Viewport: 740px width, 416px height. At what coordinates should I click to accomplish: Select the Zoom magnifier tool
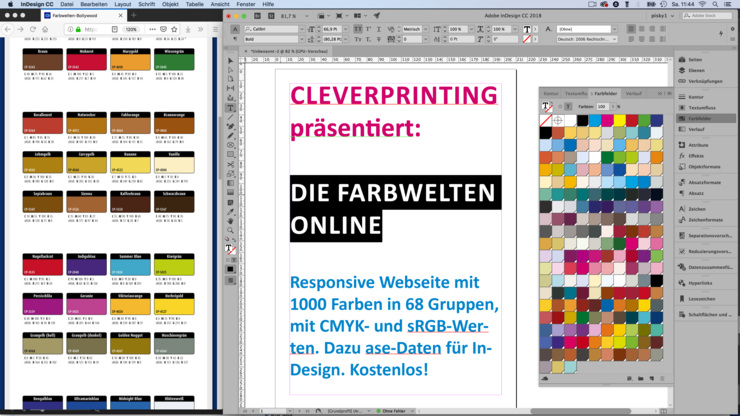[x=230, y=230]
